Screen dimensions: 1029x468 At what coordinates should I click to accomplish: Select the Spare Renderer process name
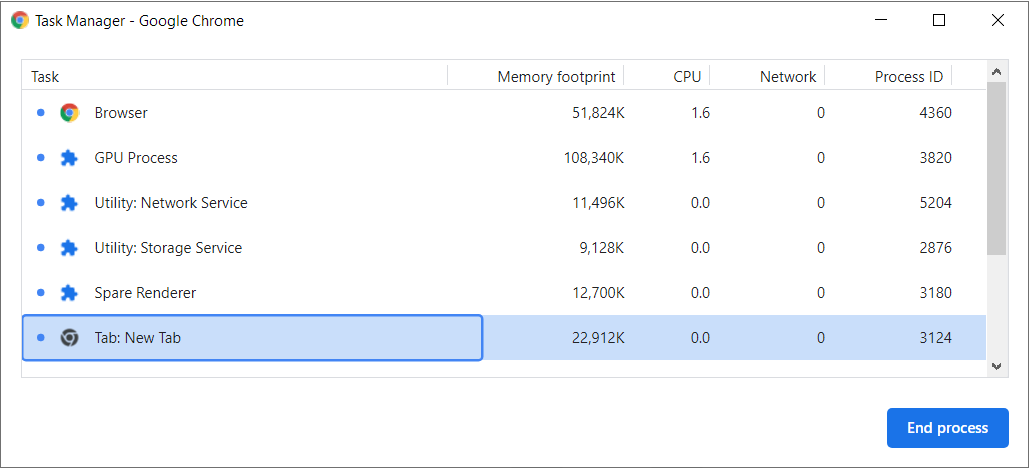[145, 293]
